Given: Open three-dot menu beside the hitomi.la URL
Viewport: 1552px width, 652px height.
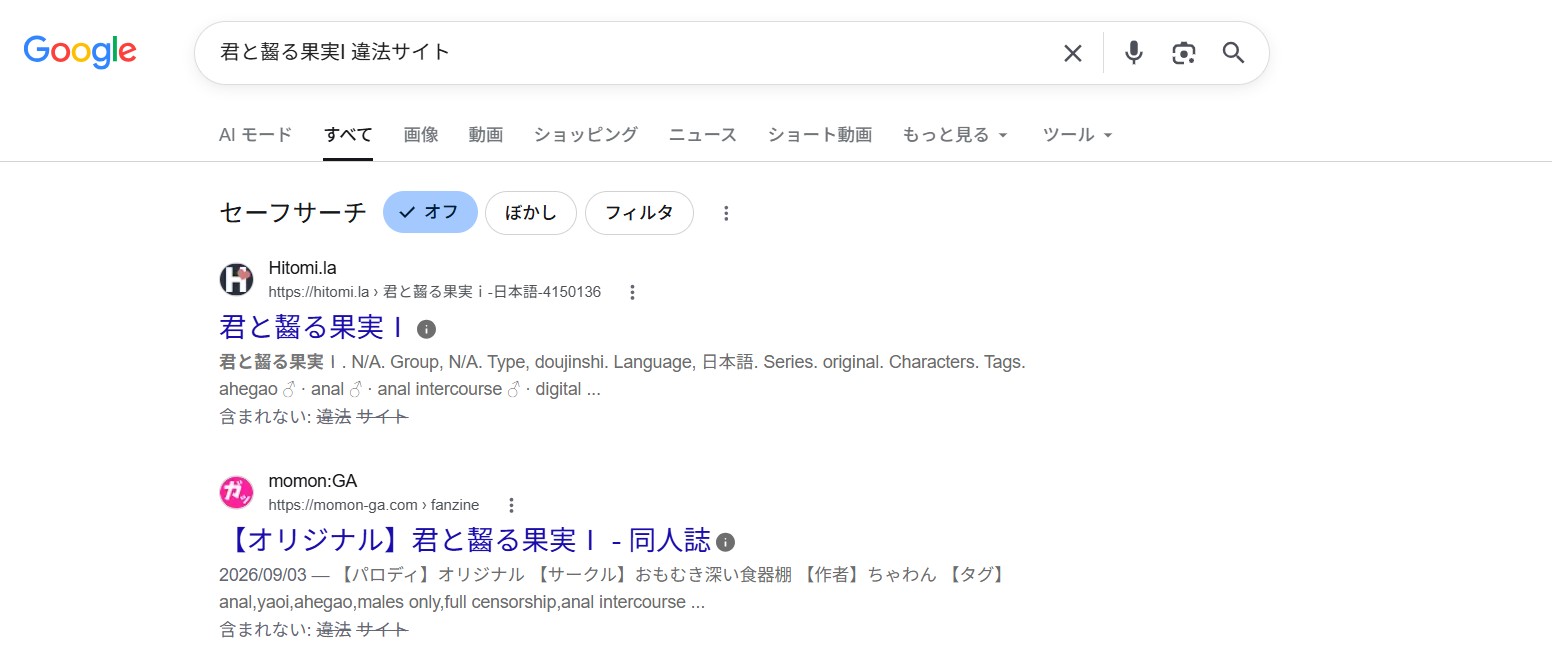Looking at the screenshot, I should click(x=632, y=292).
